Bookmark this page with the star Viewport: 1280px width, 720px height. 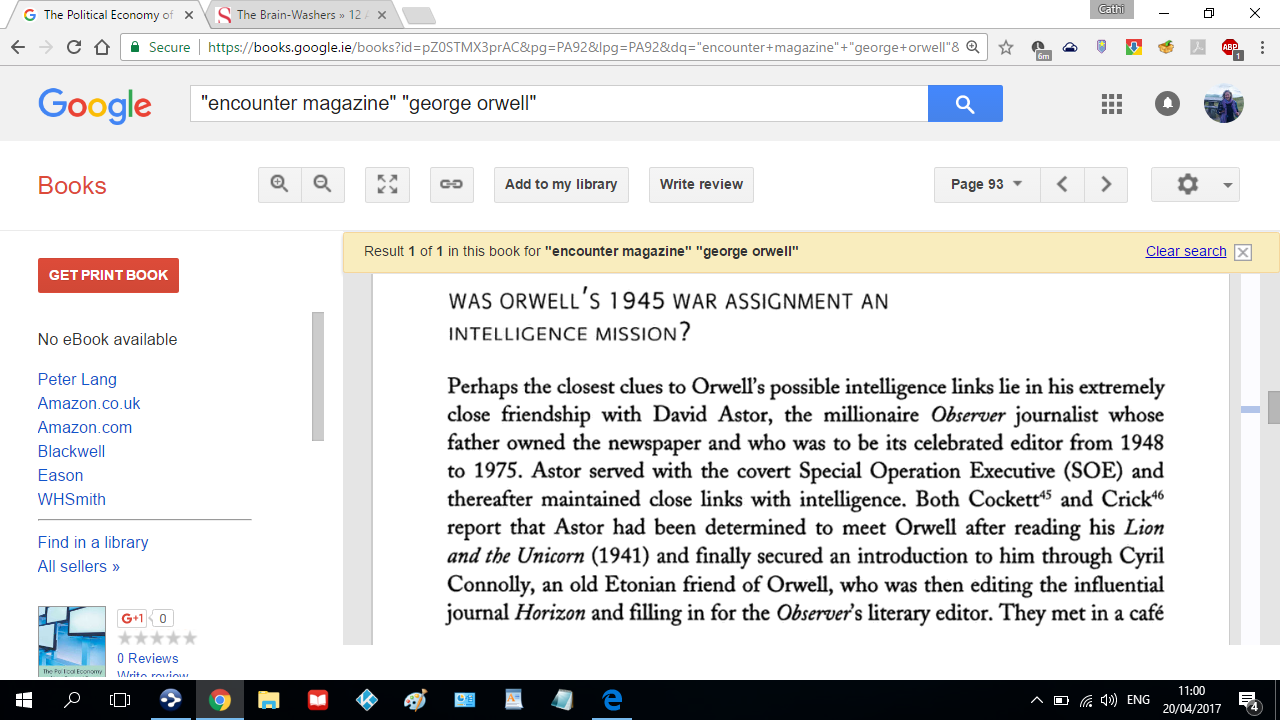click(1006, 48)
